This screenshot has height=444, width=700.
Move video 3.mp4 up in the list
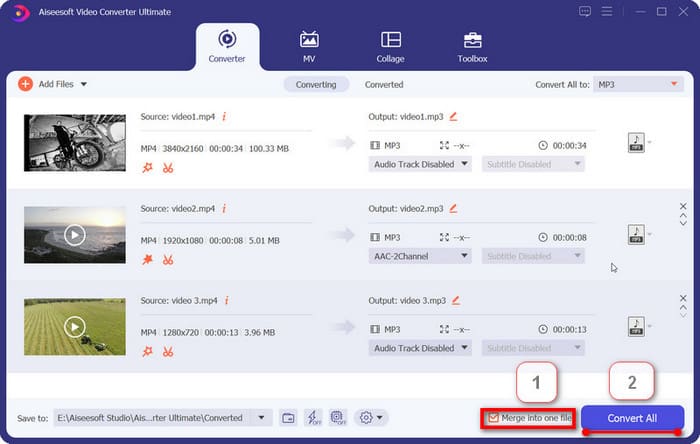point(683,307)
